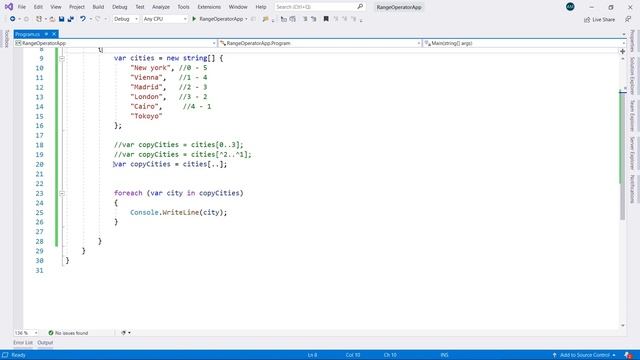Open Any CPU platform dropdown
640x360 pixels.
point(165,19)
